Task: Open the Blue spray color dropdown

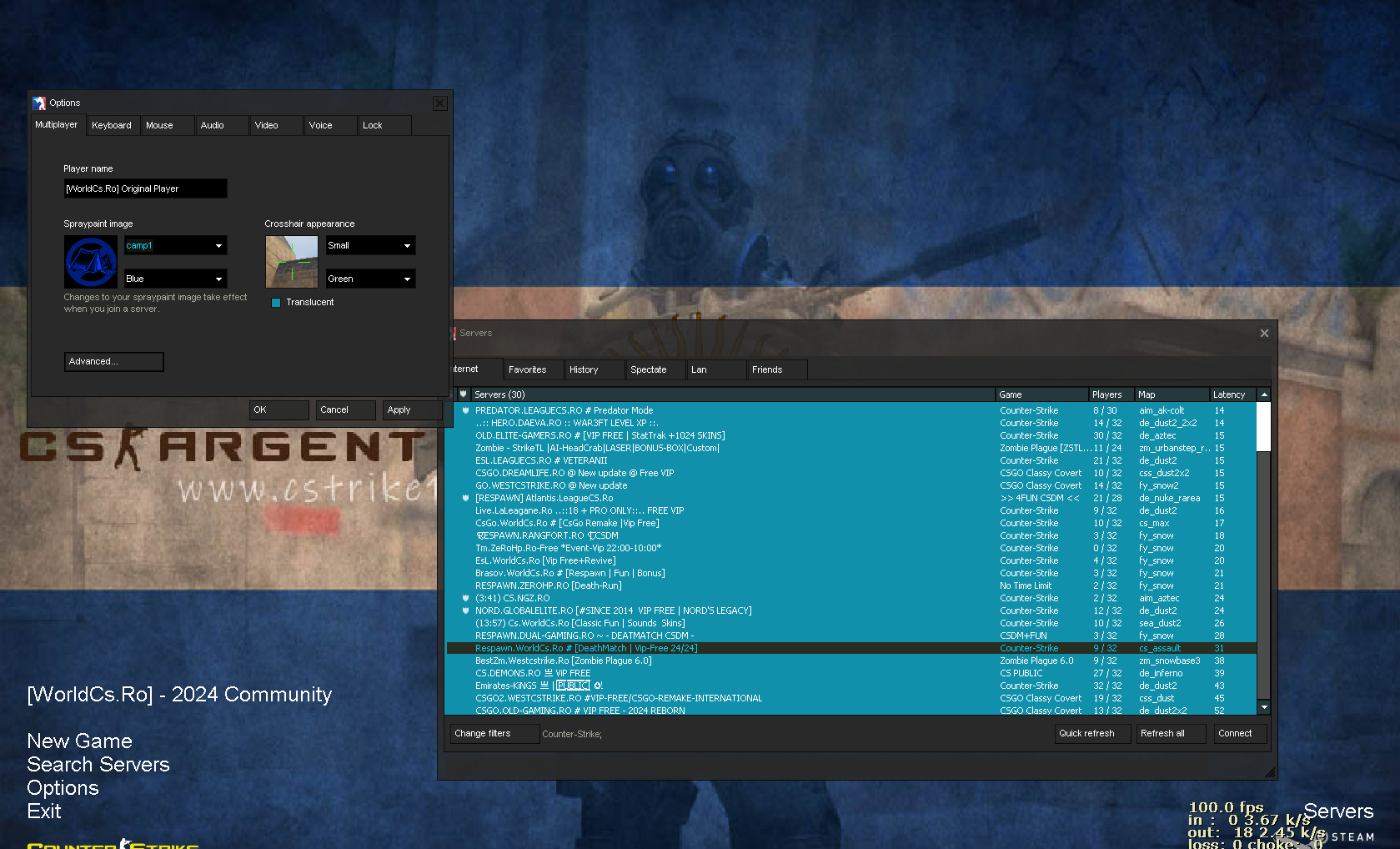Action: tap(175, 279)
